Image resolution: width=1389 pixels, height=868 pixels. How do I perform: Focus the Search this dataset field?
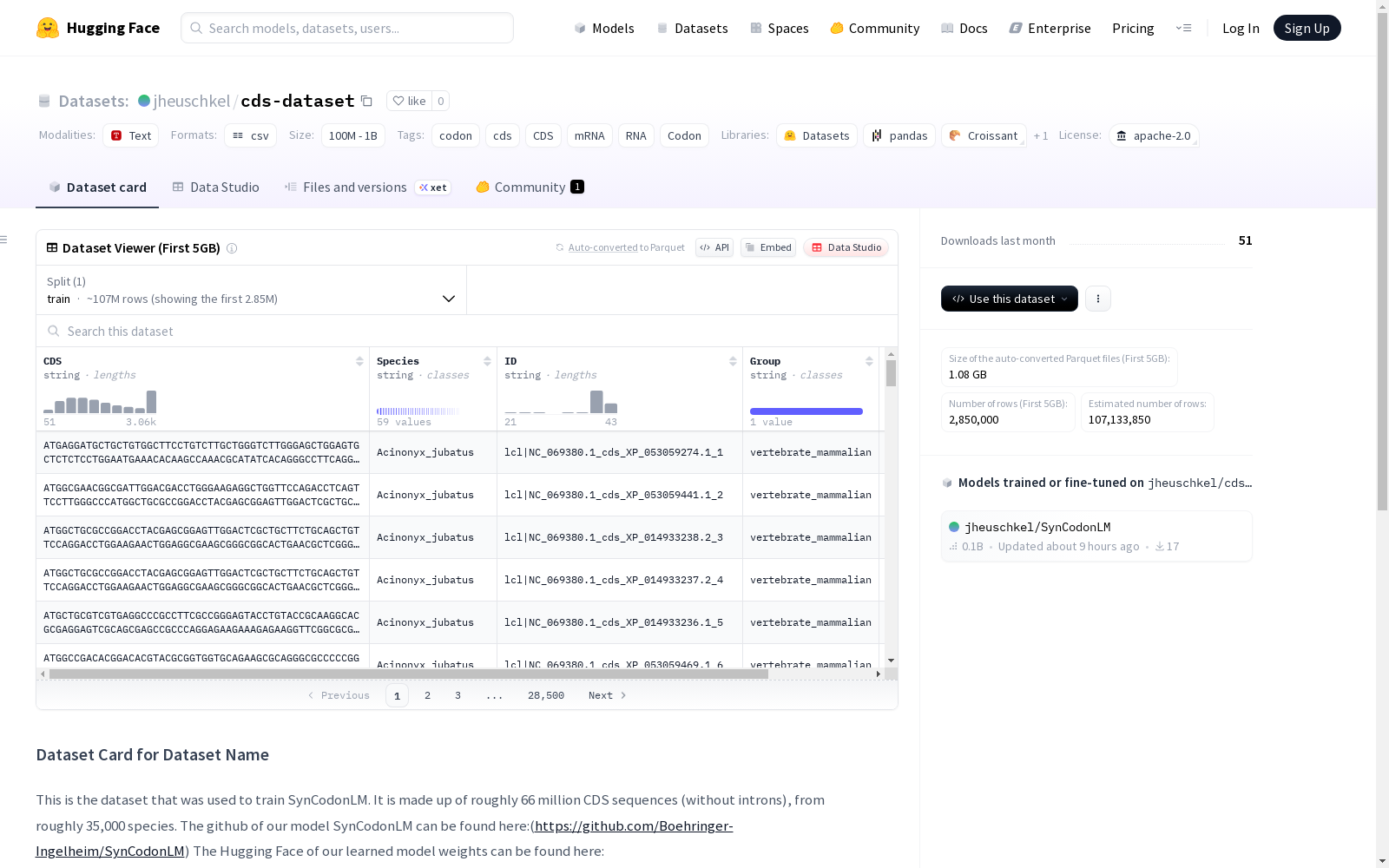467,332
